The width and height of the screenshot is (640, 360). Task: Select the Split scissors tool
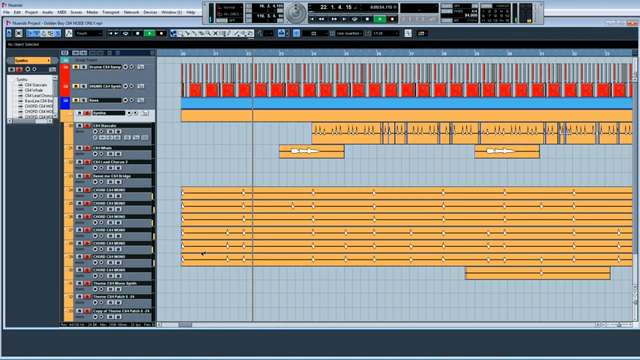[187, 33]
